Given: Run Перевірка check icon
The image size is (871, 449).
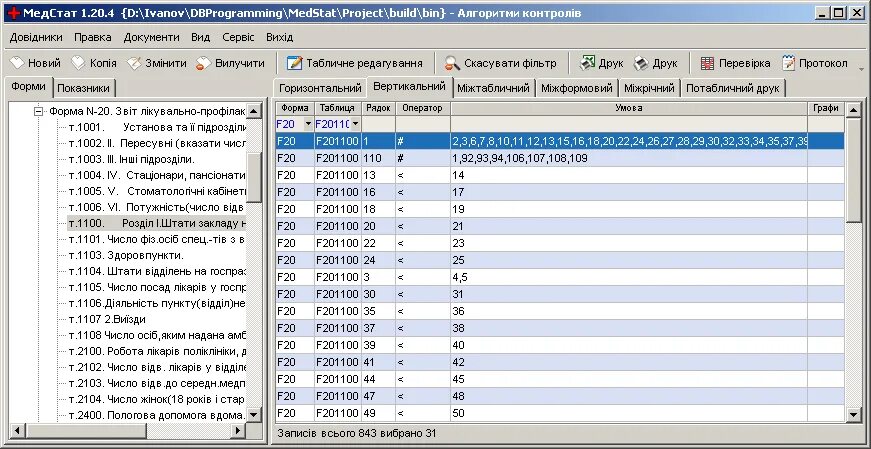Looking at the screenshot, I should (x=707, y=63).
